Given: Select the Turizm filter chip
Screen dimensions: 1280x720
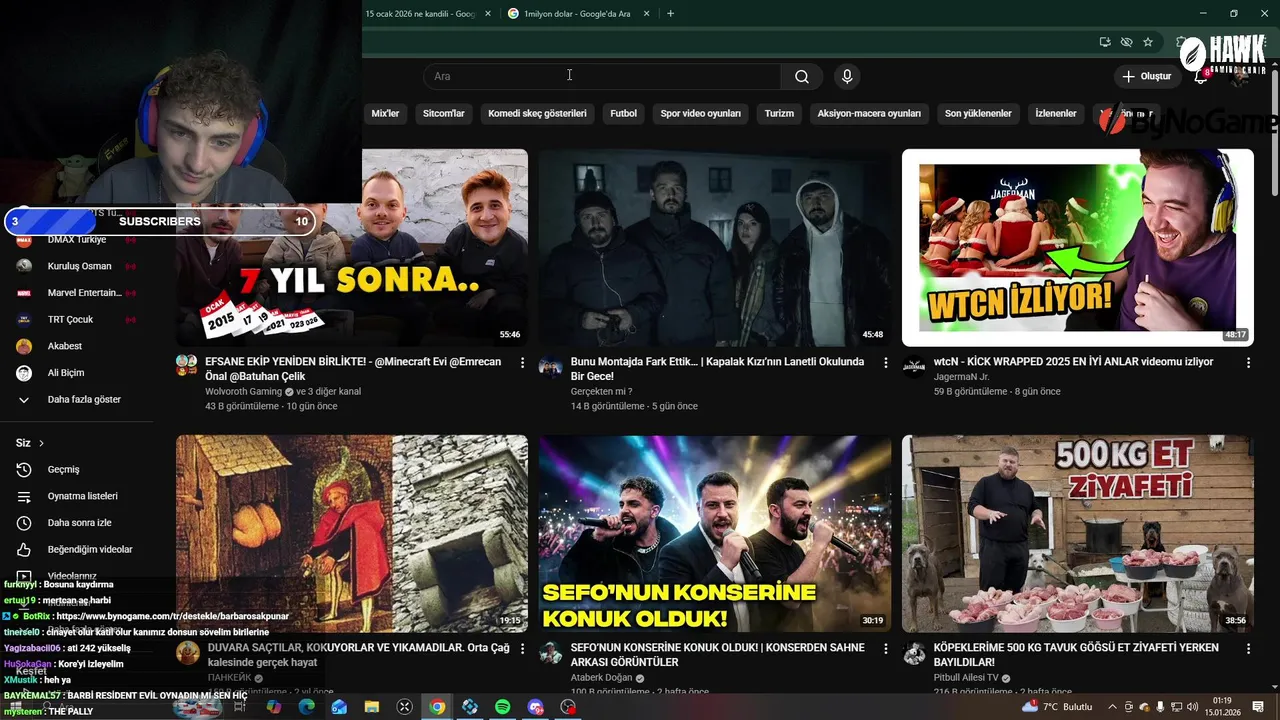Looking at the screenshot, I should coord(779,113).
